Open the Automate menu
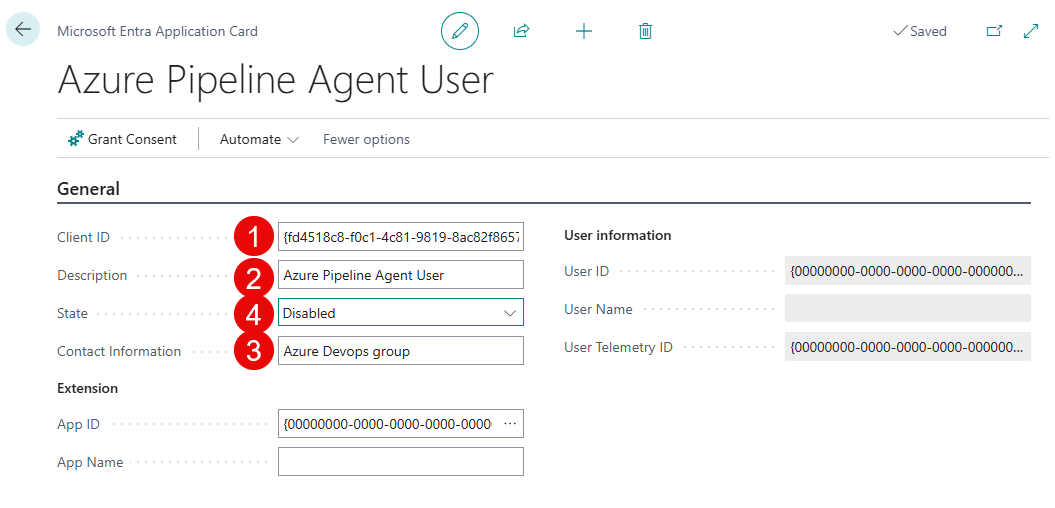Screen dimensions: 1055x508 (259, 139)
